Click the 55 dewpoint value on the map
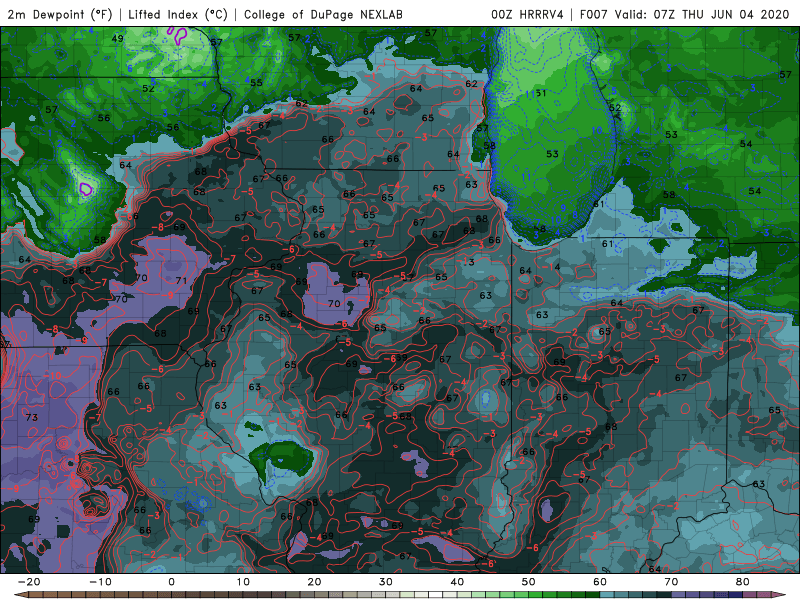Screen dimensions: 800x600 (x=256, y=82)
